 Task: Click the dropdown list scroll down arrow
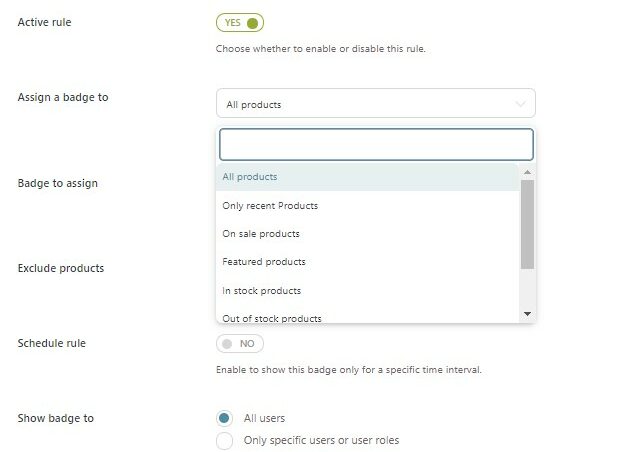527,314
